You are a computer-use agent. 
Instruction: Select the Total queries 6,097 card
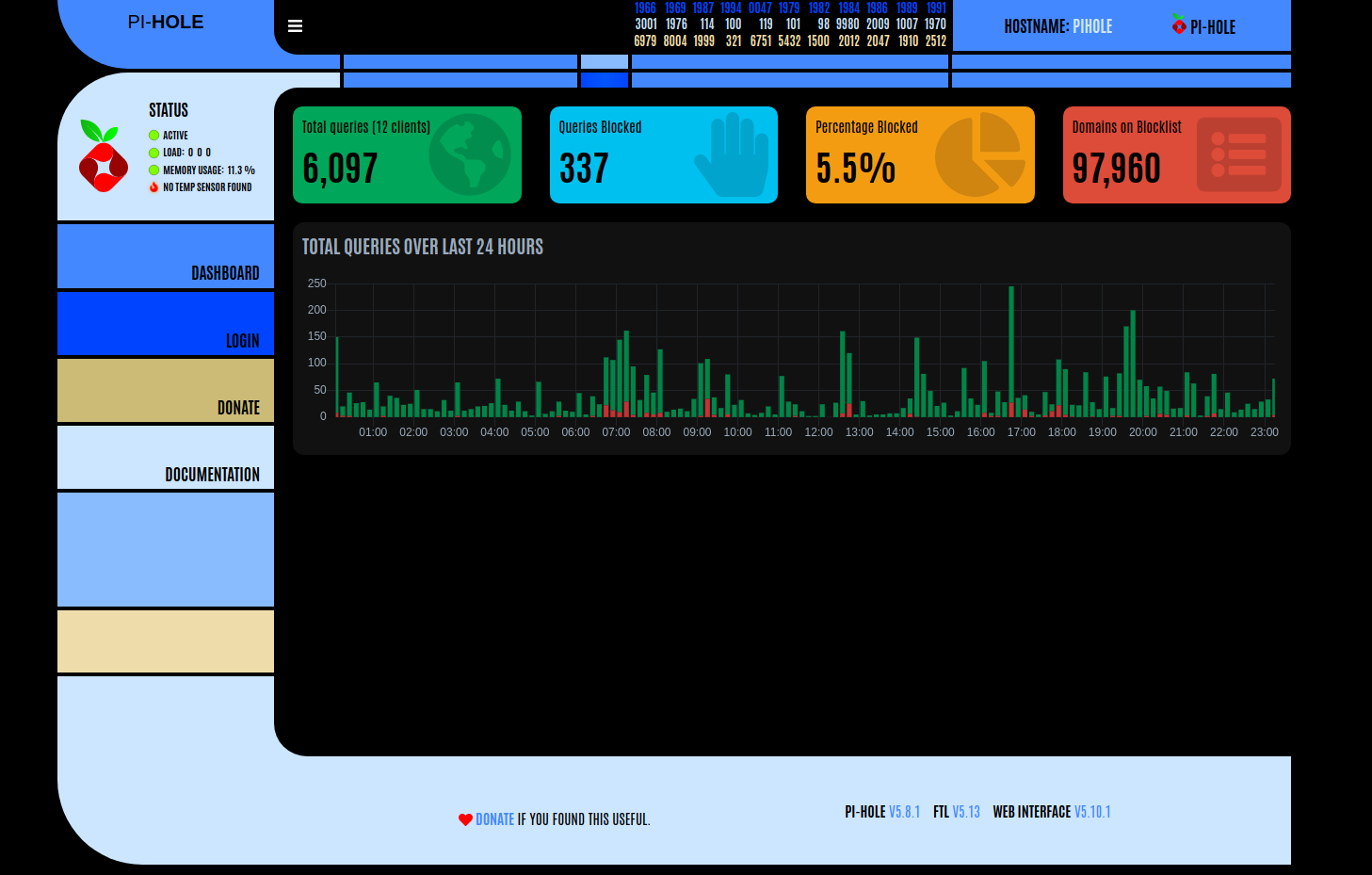(x=407, y=154)
